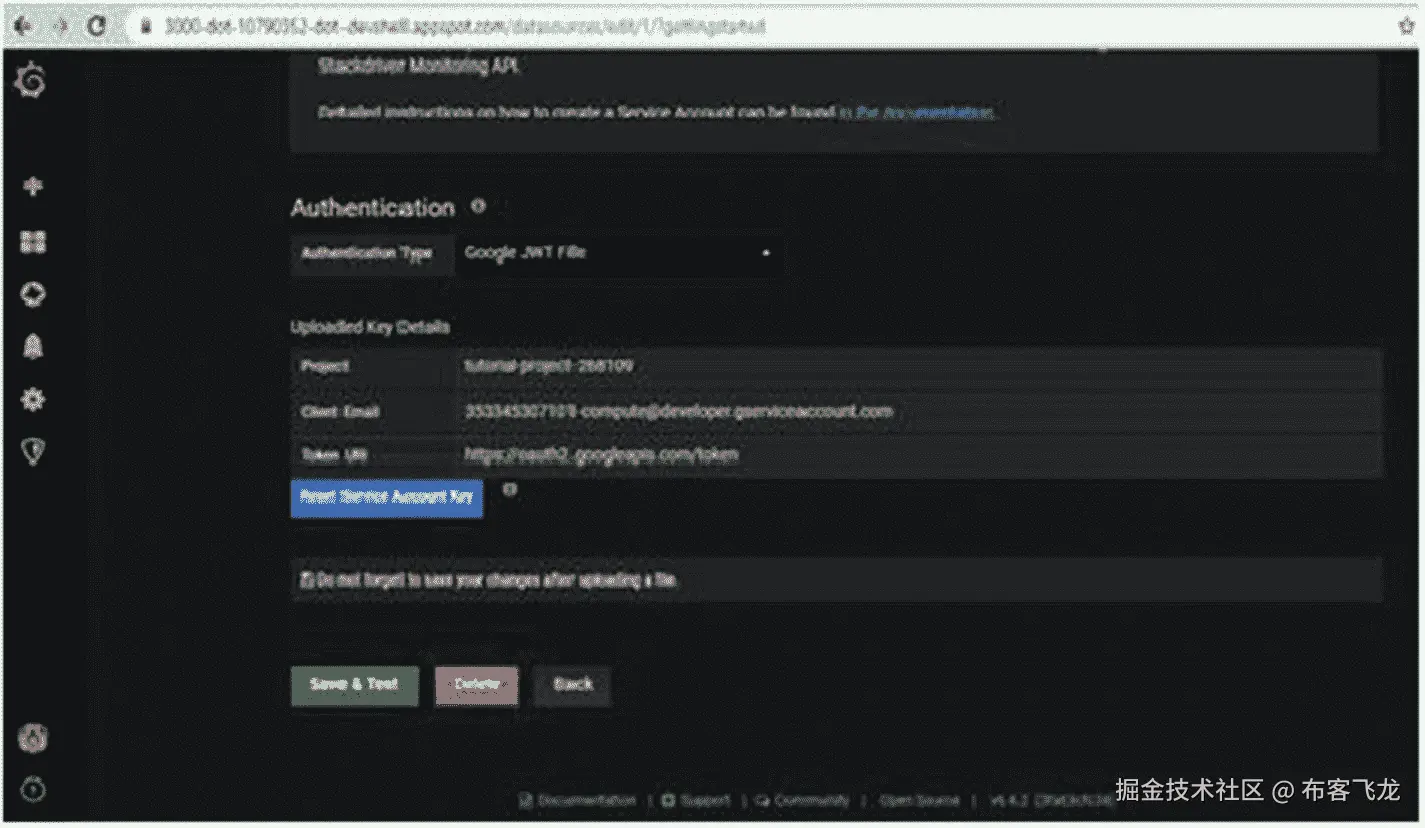Bookmark page with the star icon
1425x828 pixels.
click(1405, 27)
